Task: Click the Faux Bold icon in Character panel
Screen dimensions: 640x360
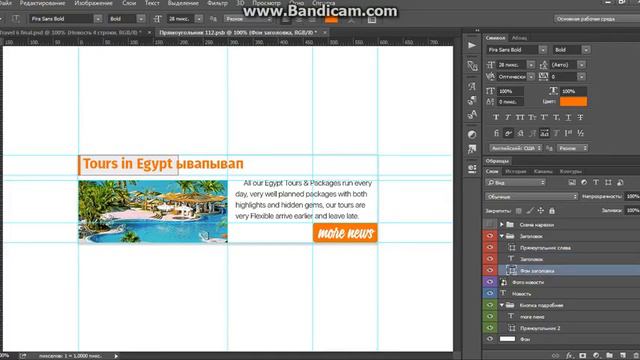Action: [x=496, y=117]
